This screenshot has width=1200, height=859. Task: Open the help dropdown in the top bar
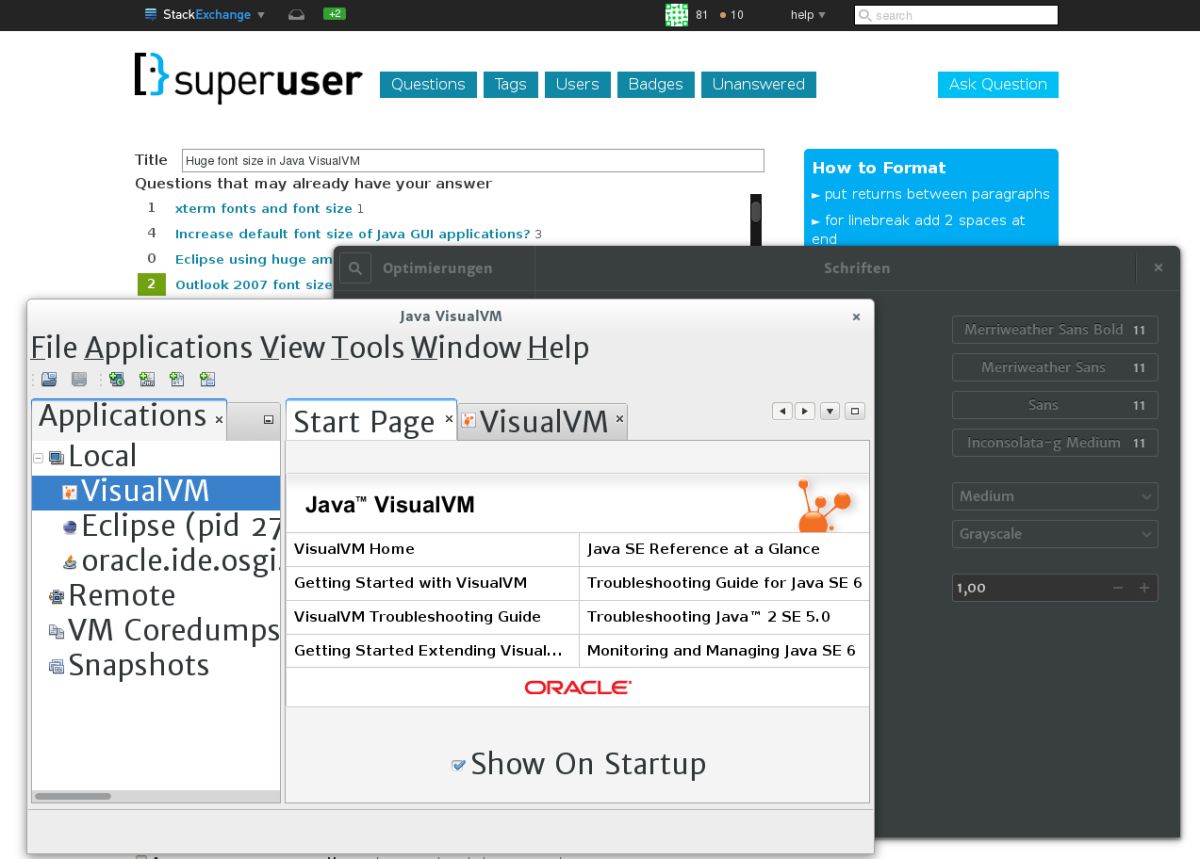tap(808, 15)
